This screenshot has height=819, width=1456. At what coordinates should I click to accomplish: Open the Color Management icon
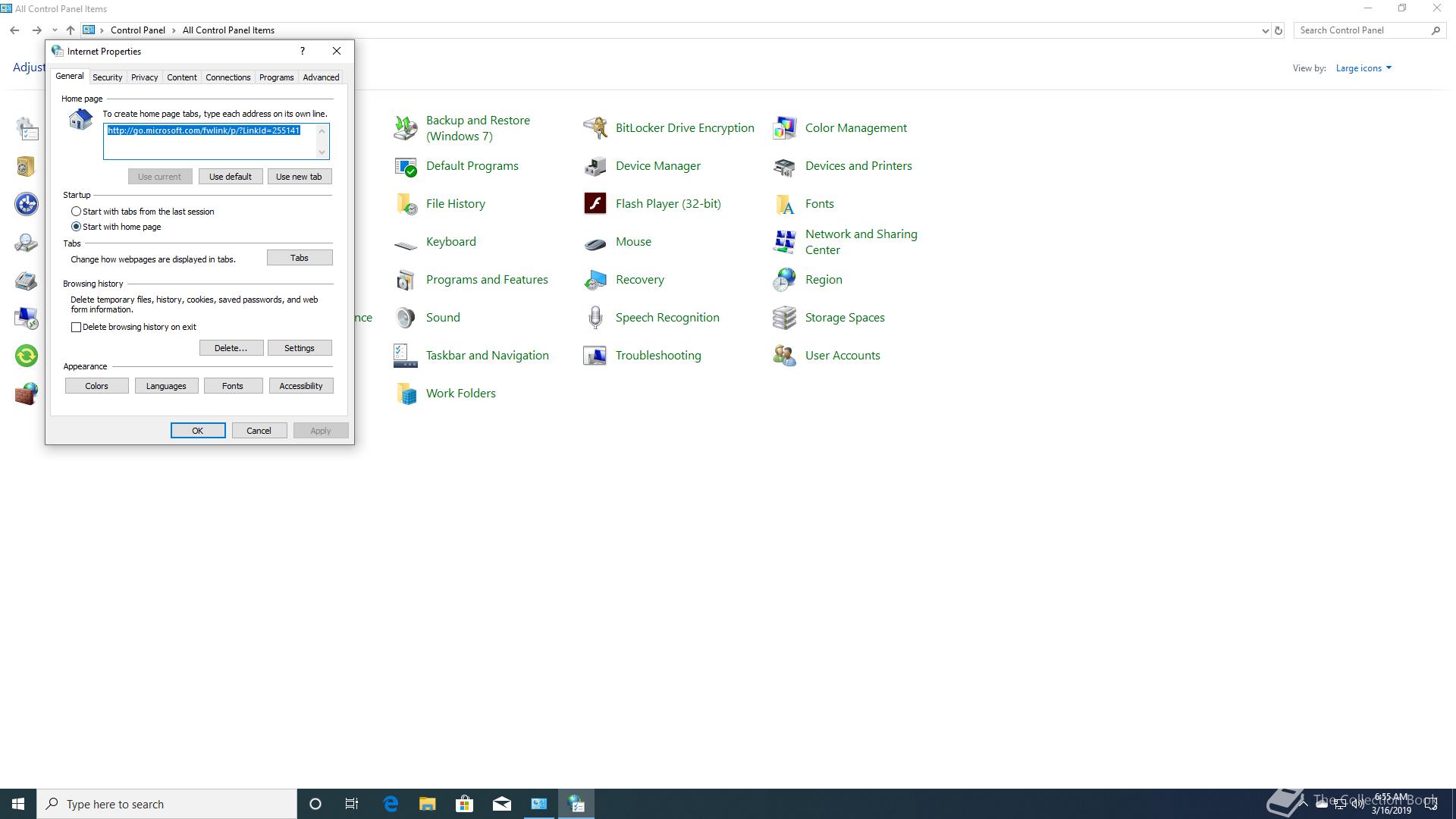click(x=784, y=127)
